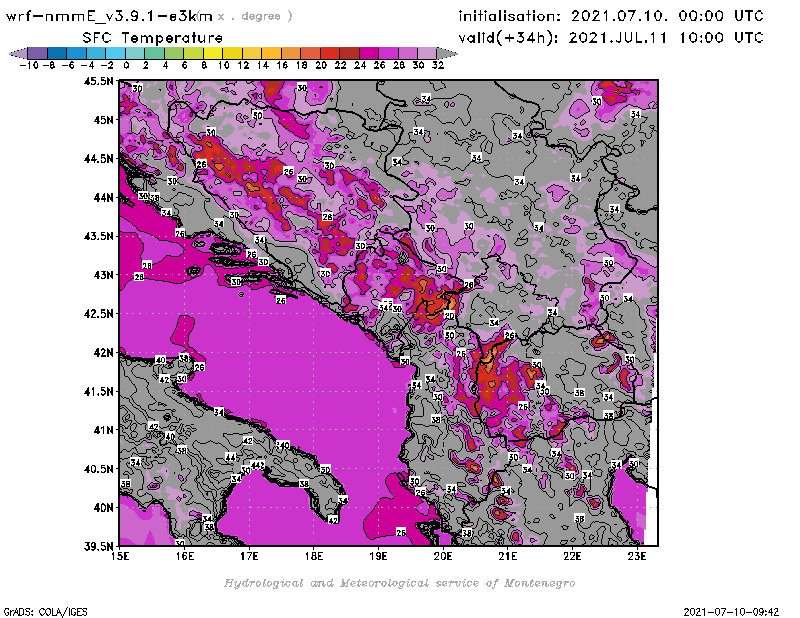
Task: Click the "15E" longitude label
Action: [x=120, y=556]
